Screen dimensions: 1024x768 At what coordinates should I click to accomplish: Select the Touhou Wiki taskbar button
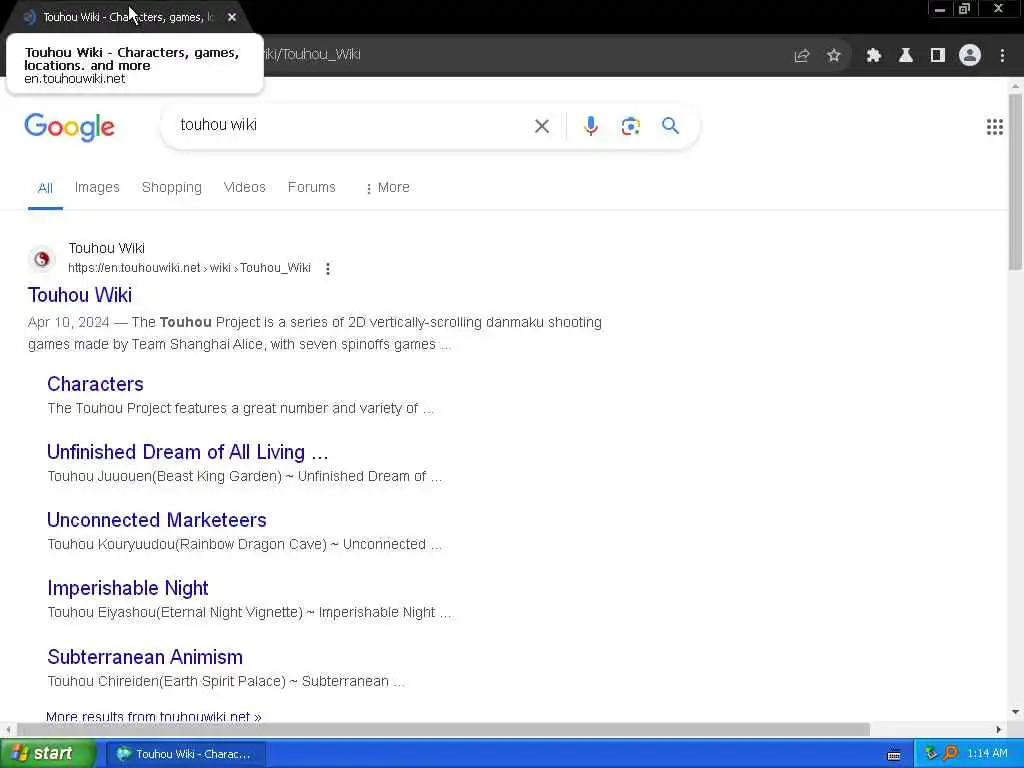[185, 754]
